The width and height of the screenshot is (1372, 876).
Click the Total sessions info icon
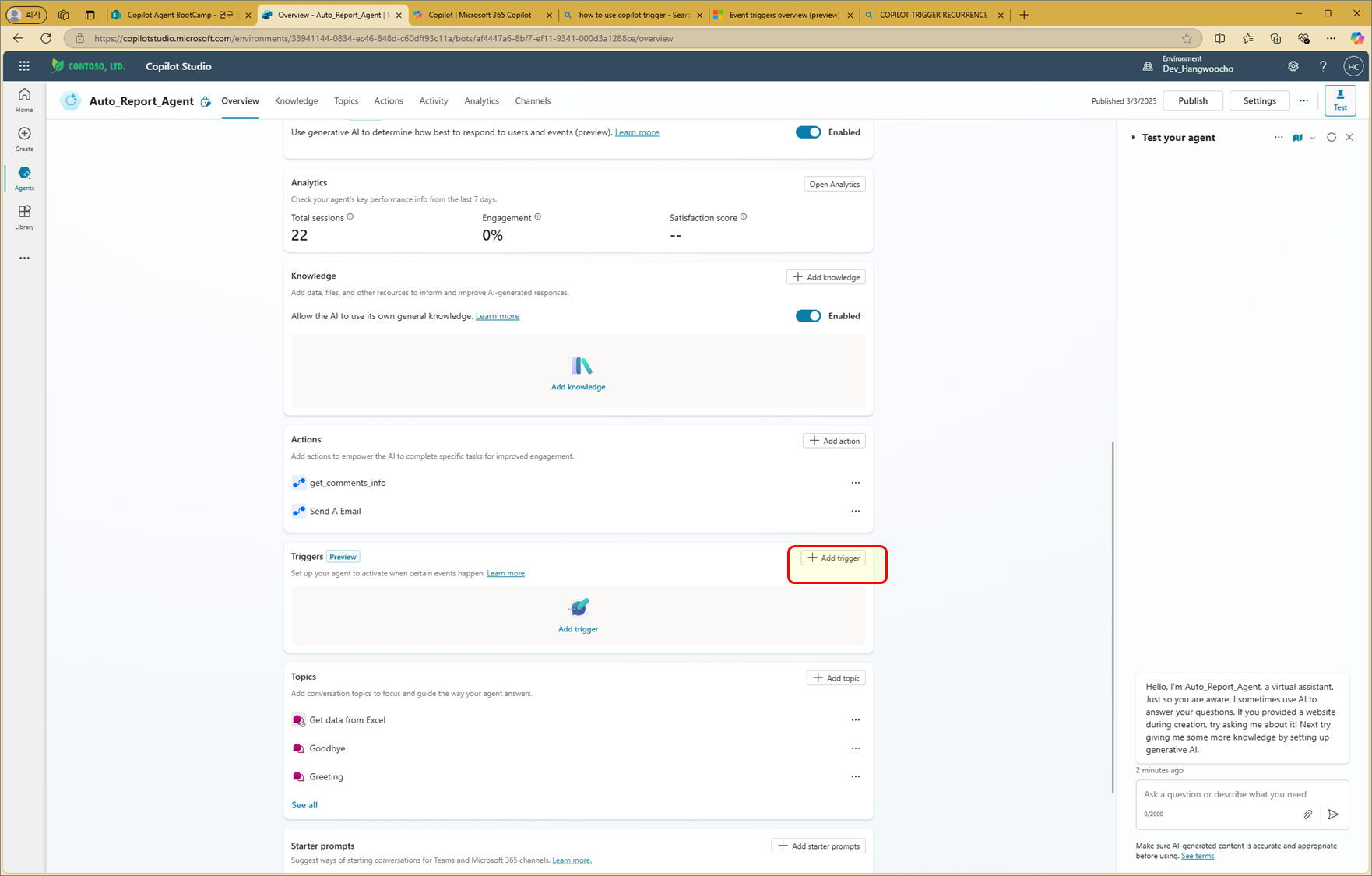point(350,217)
